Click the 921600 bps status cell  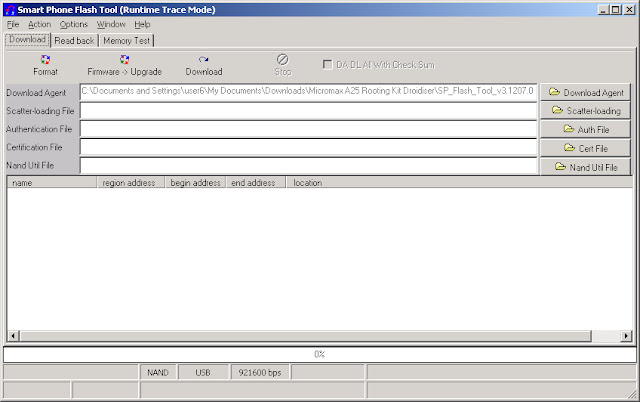point(260,373)
